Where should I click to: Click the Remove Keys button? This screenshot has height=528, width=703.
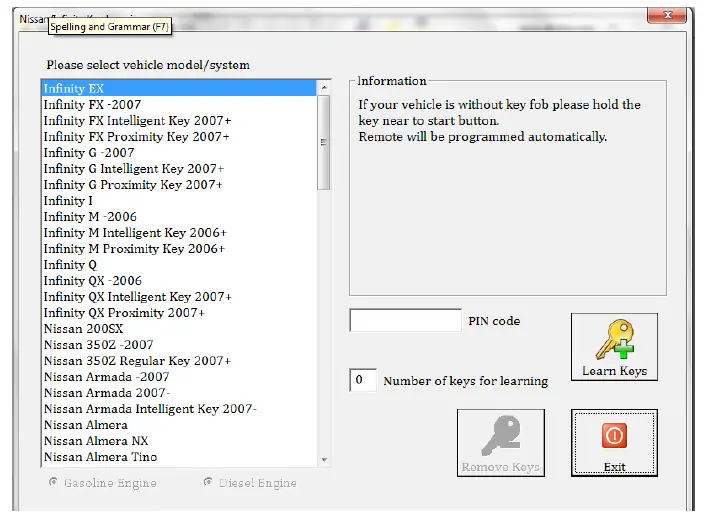tap(501, 443)
